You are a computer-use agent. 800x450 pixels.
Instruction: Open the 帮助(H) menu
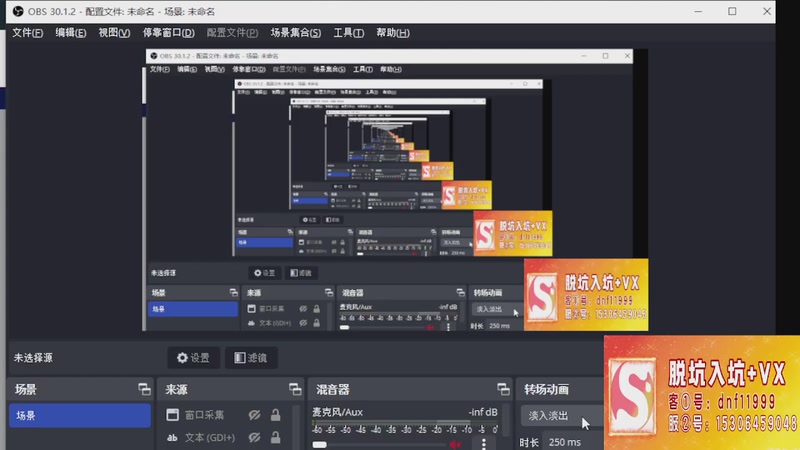pos(393,33)
